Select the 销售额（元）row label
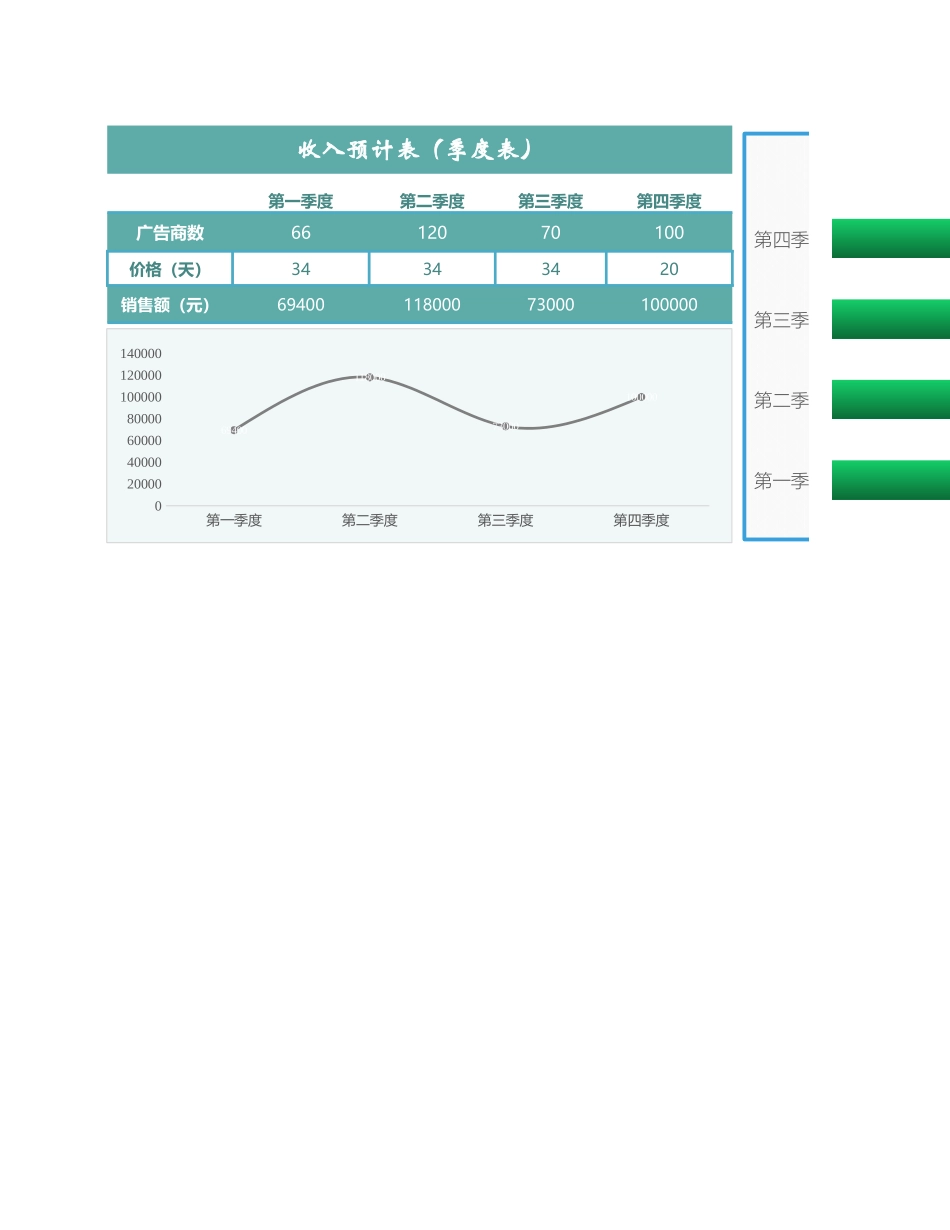 coord(168,305)
